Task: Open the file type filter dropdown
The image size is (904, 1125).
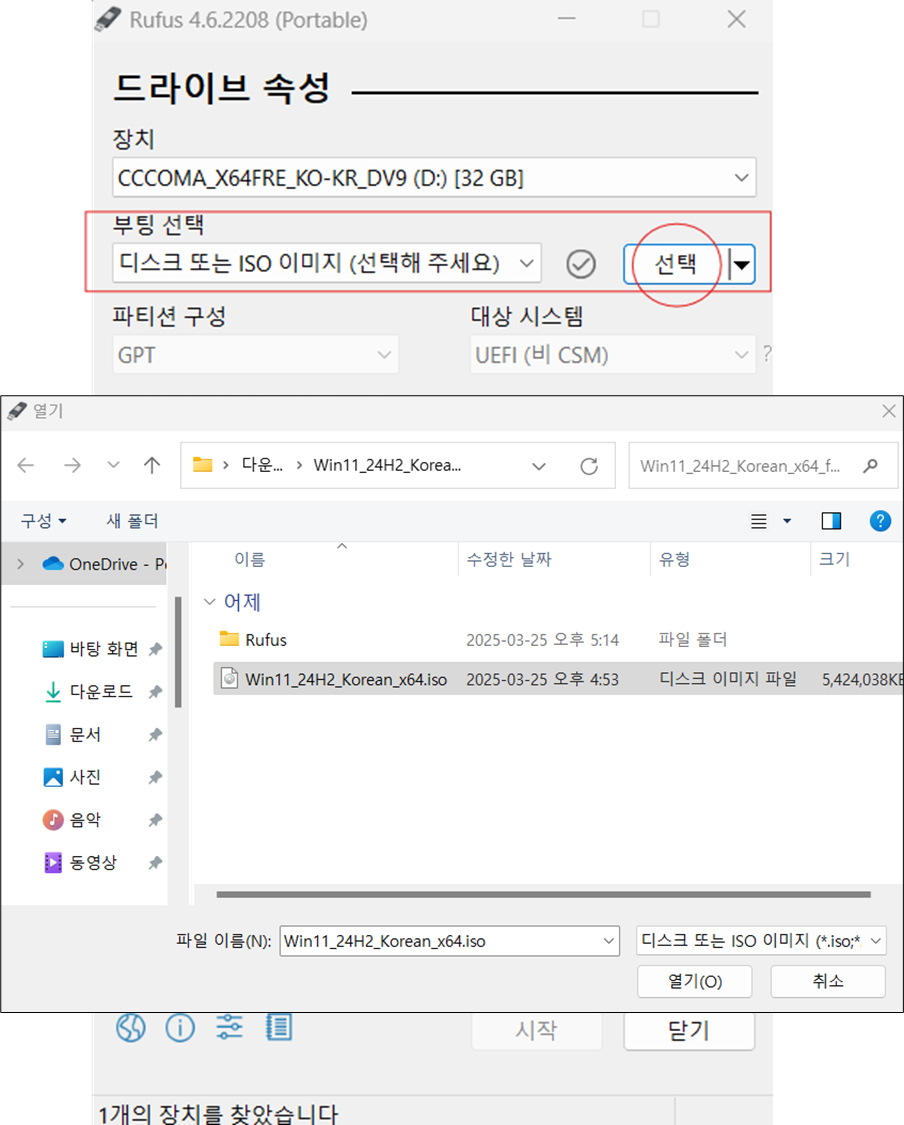Action: click(x=761, y=941)
